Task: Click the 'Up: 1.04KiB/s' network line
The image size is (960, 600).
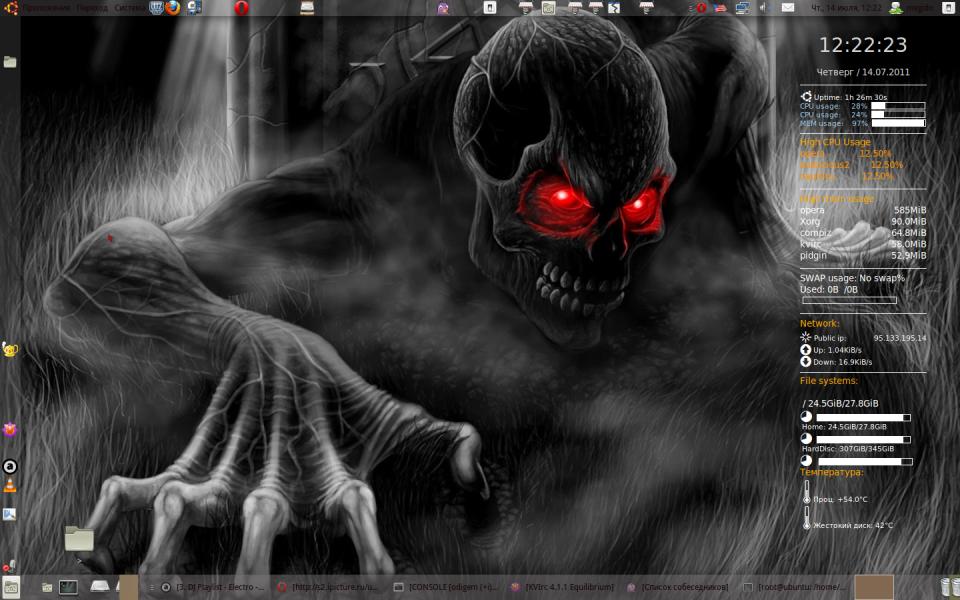Action: coord(831,350)
